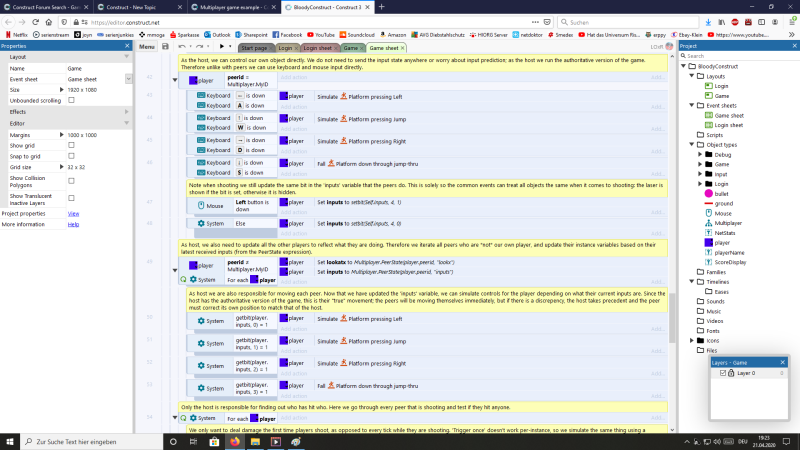Go to Firefox home page
This screenshot has height=450, width=800.
click(48, 22)
